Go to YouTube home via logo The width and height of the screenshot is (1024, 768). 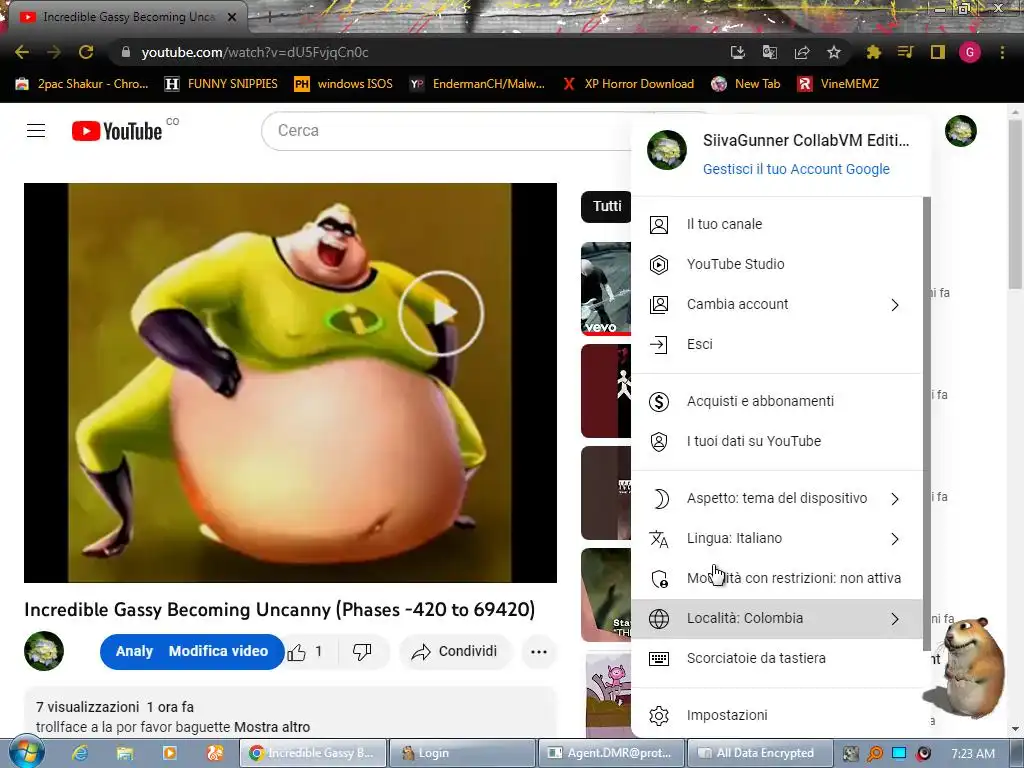pyautogui.click(x=117, y=131)
